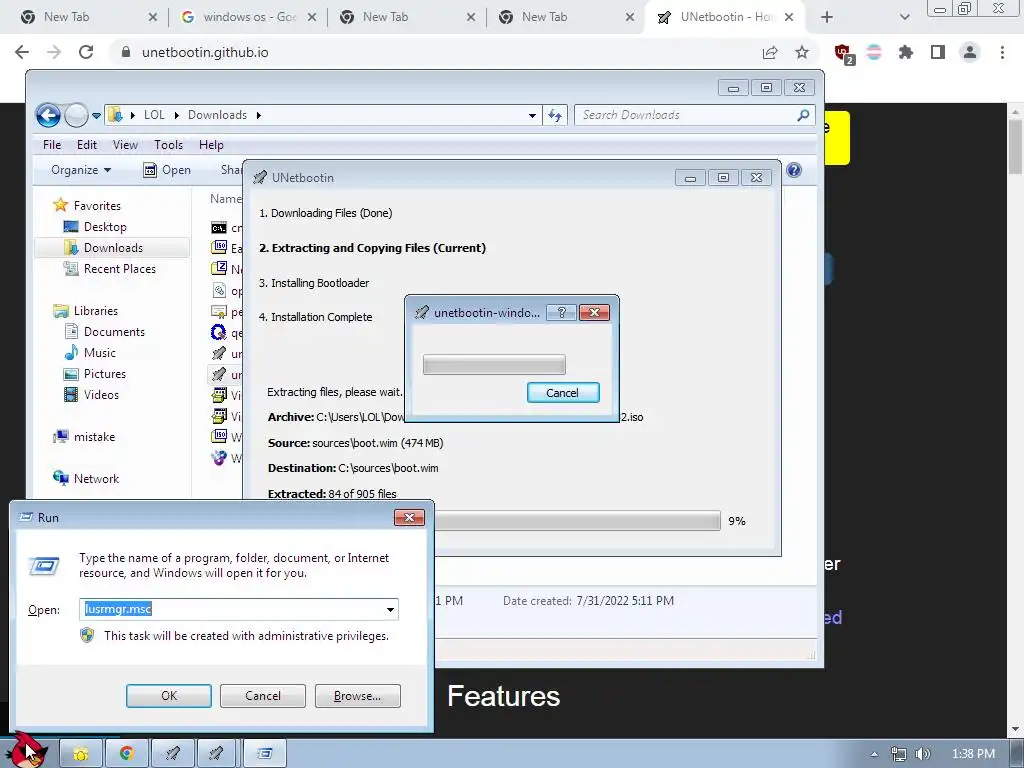Open the Explorer View menu

tap(125, 145)
